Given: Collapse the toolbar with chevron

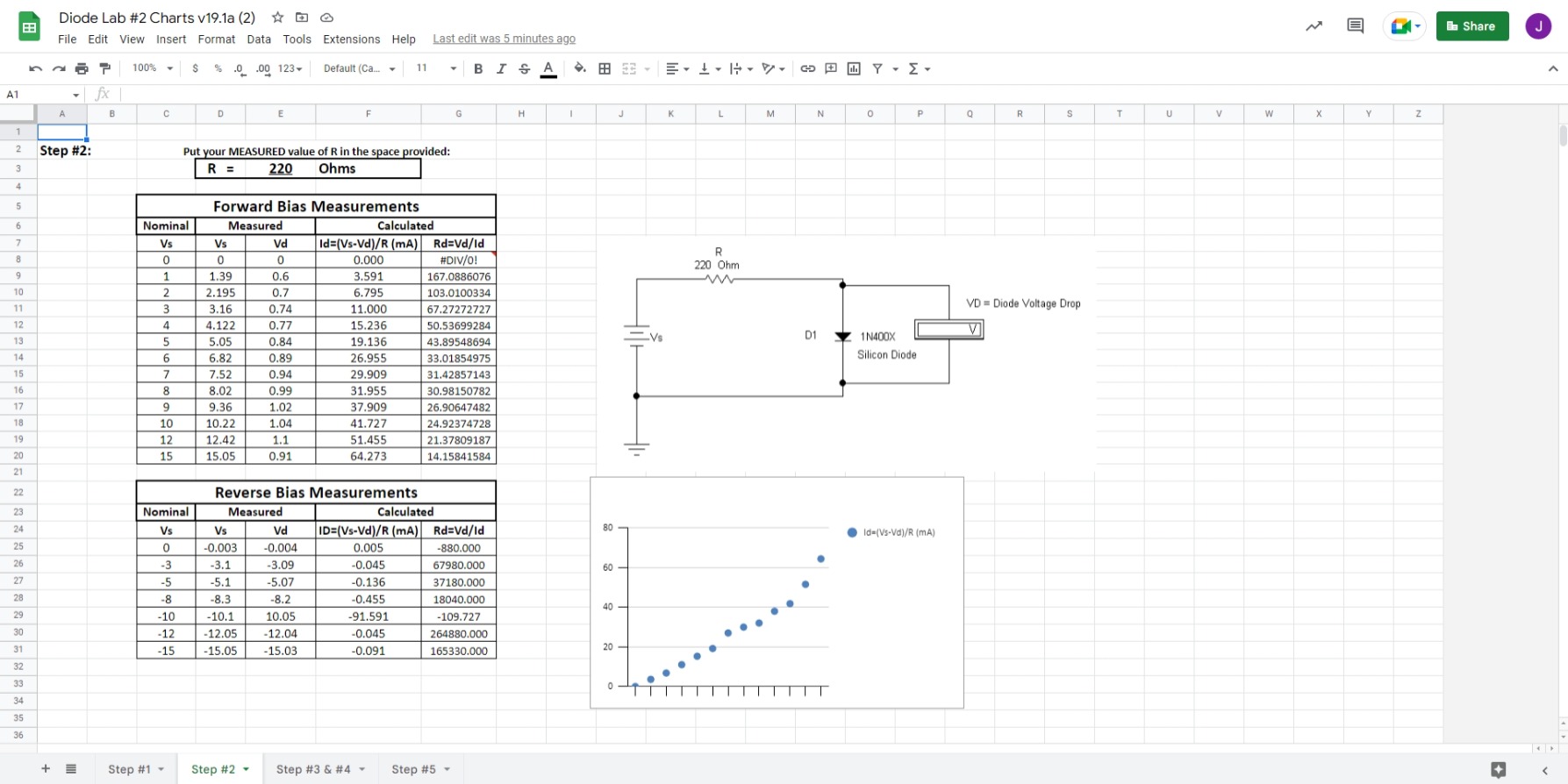Looking at the screenshot, I should (x=1552, y=68).
